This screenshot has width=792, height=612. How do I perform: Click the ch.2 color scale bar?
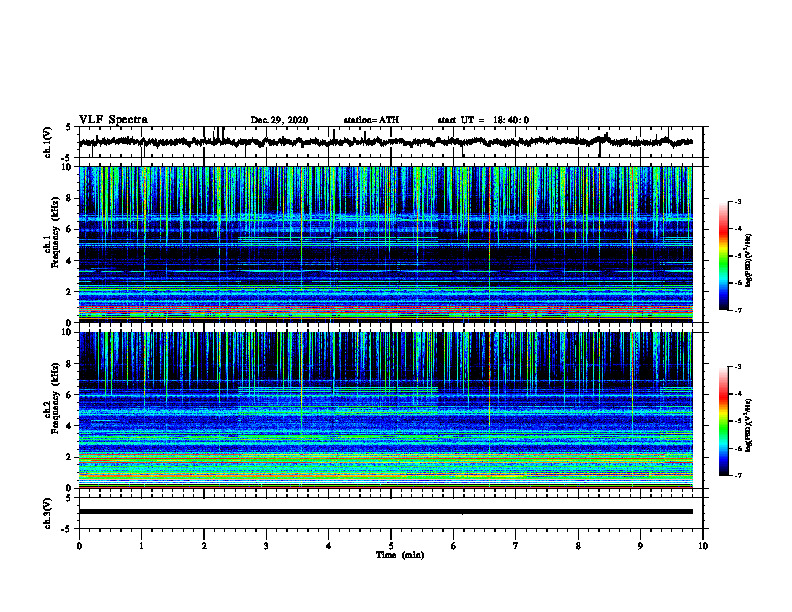(723, 421)
